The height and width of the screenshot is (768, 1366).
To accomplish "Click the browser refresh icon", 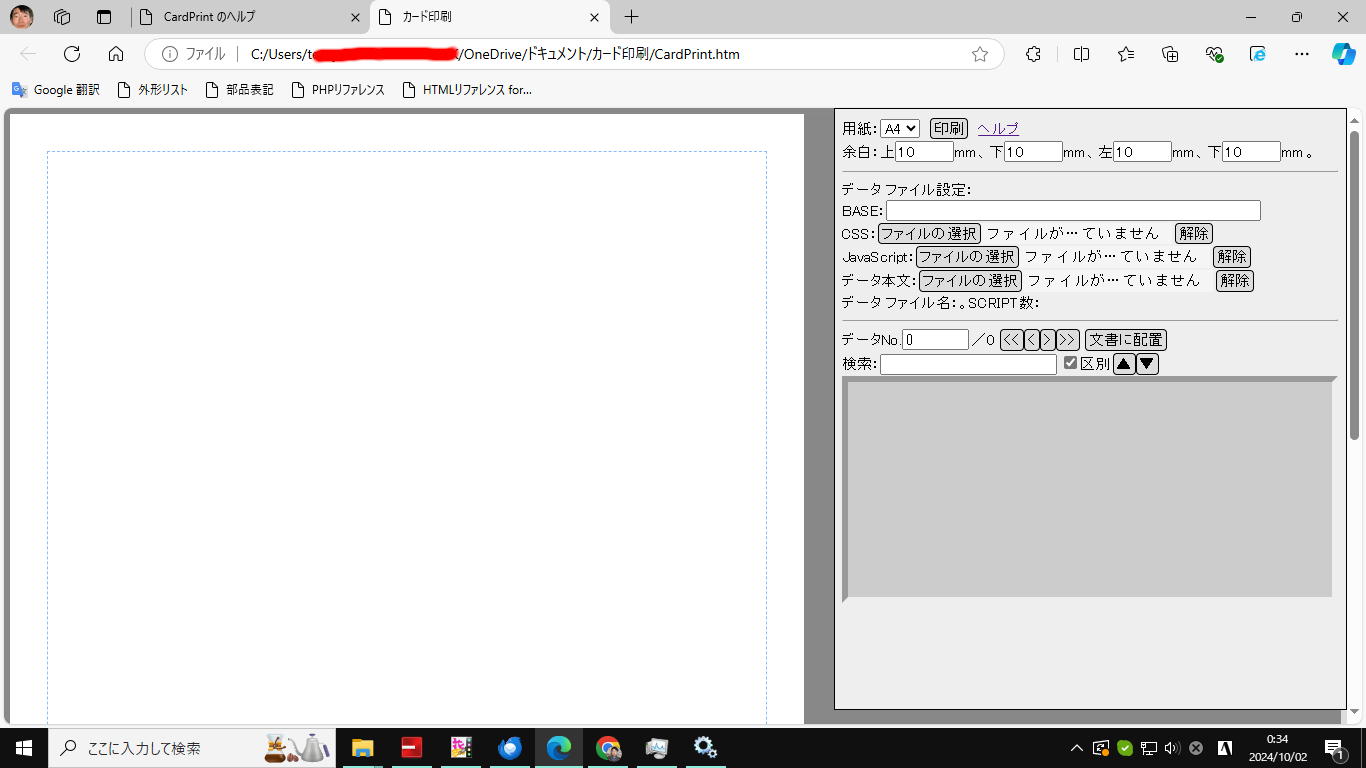I will point(72,54).
